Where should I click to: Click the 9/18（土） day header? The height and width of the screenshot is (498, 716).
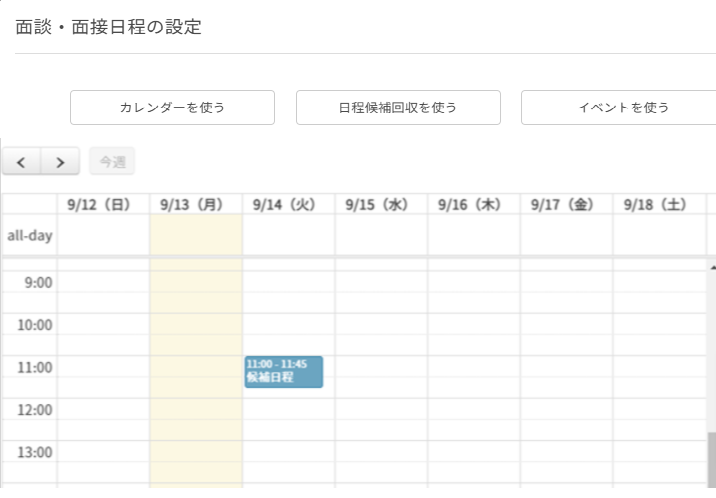click(x=659, y=204)
